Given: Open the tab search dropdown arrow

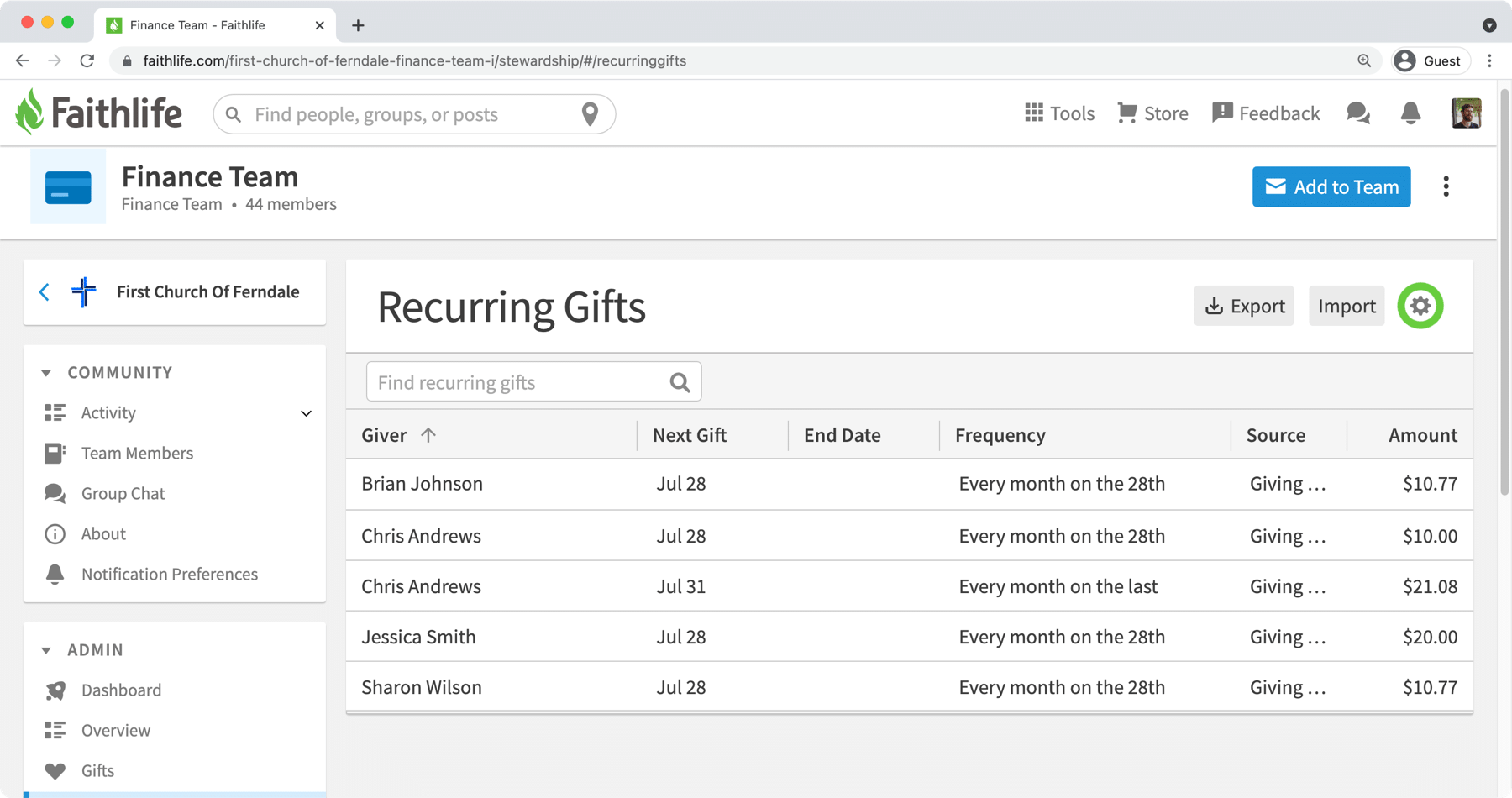Looking at the screenshot, I should 1489,25.
